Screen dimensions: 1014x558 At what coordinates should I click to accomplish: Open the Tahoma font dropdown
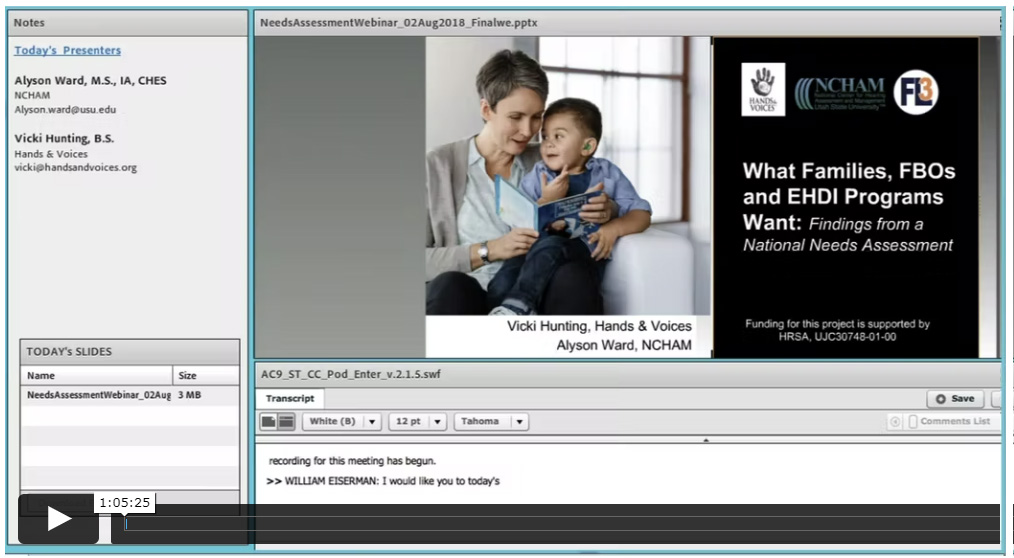tap(491, 422)
